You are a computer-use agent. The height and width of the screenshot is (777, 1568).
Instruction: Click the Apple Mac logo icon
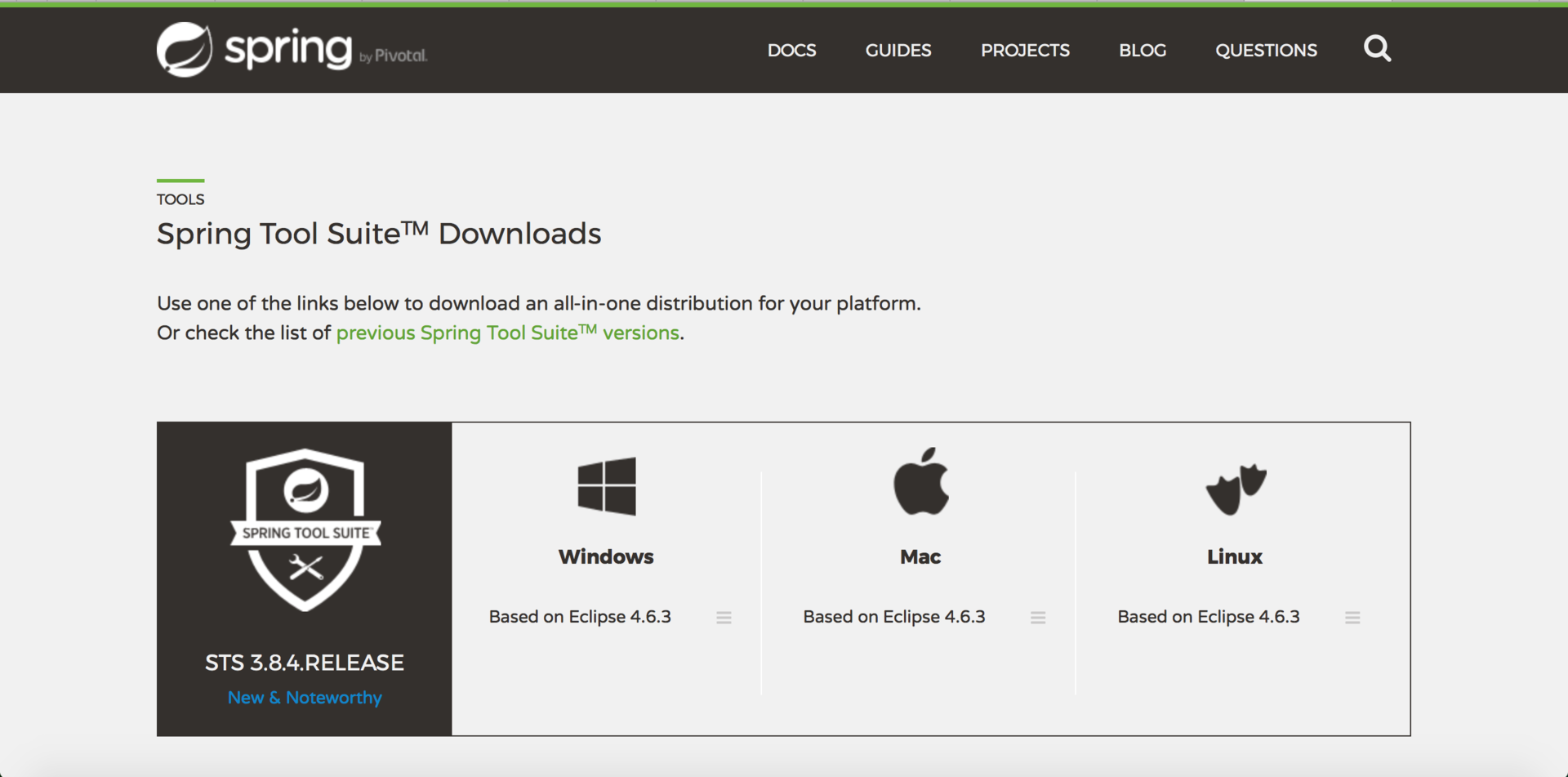pyautogui.click(x=920, y=482)
